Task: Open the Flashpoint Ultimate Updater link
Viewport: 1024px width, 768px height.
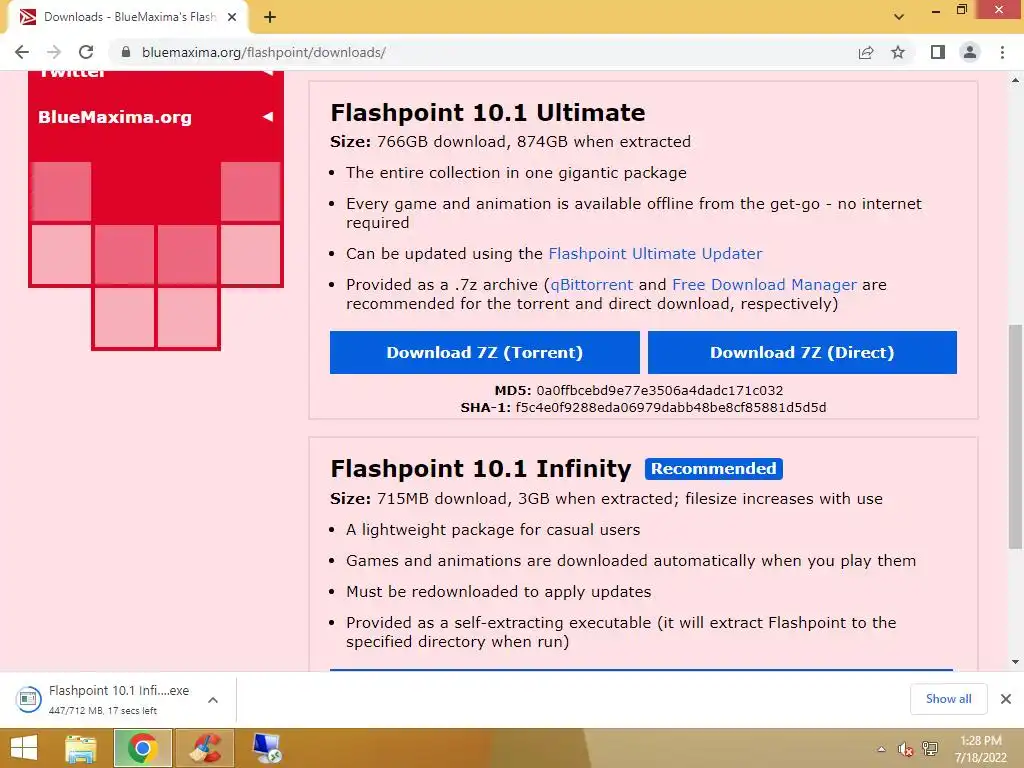Action: [x=655, y=253]
